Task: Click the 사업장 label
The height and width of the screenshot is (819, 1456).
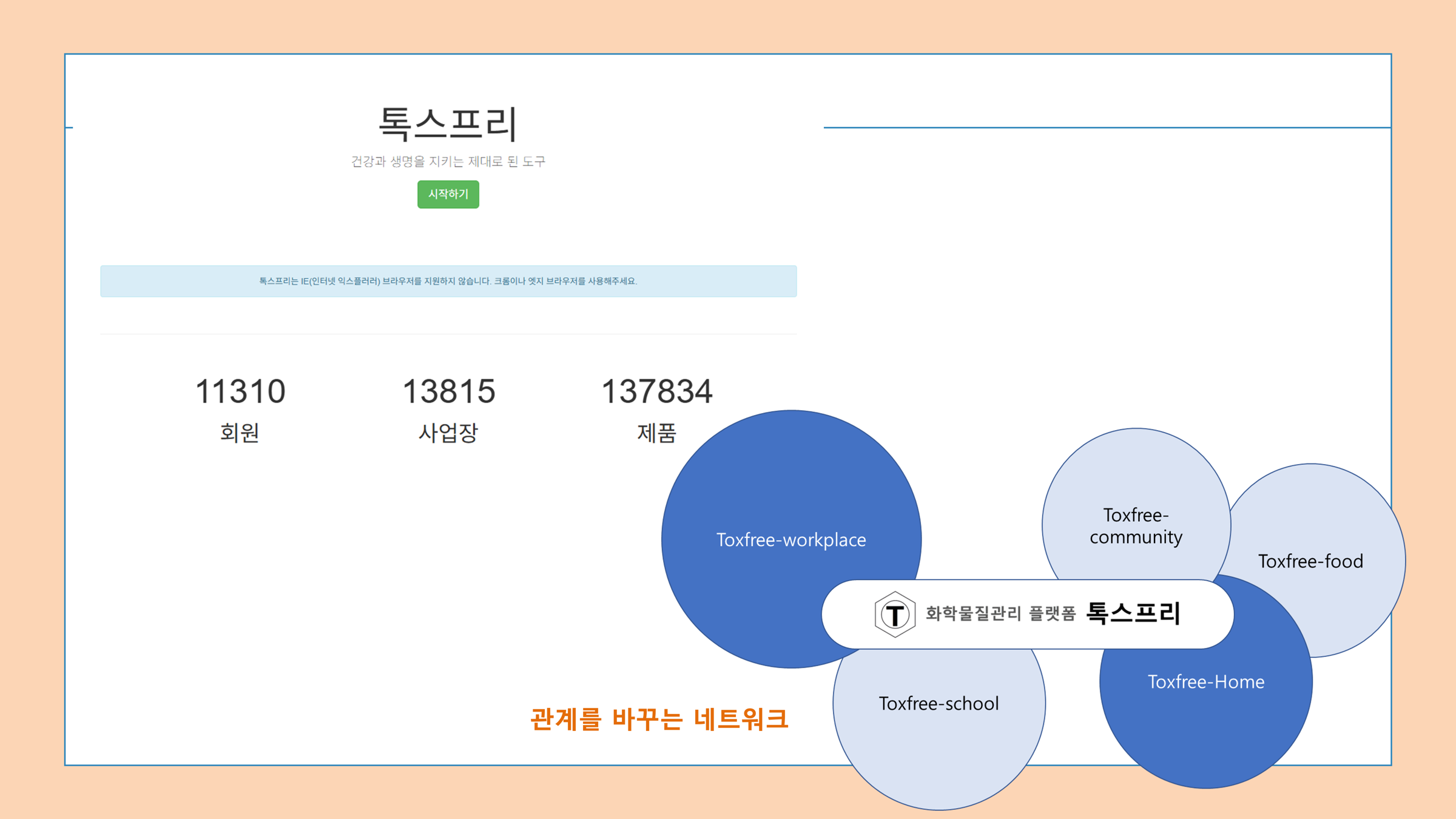Action: pyautogui.click(x=448, y=433)
